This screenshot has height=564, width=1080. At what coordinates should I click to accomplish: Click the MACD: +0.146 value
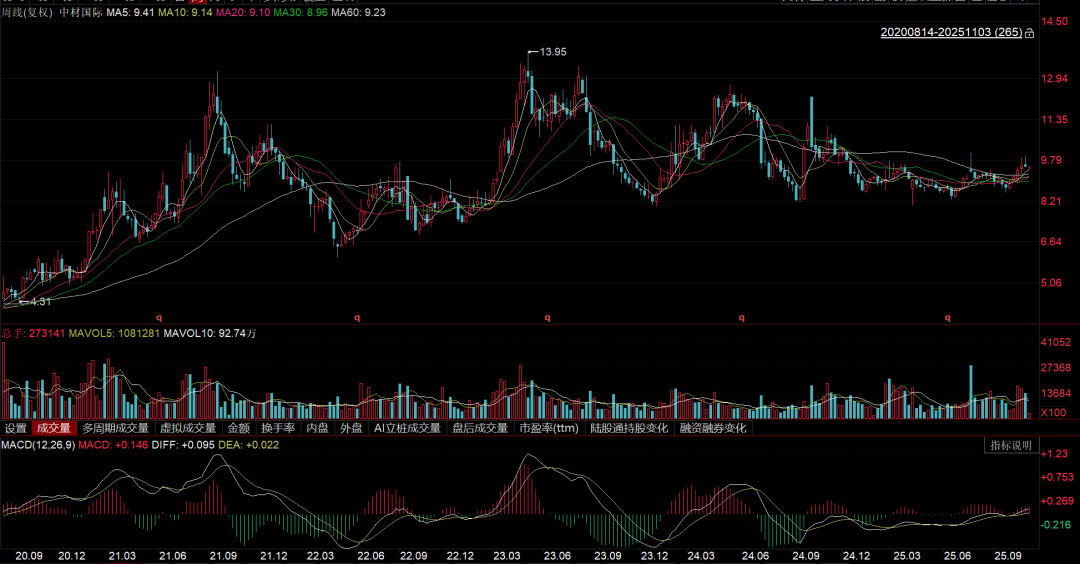[113, 445]
